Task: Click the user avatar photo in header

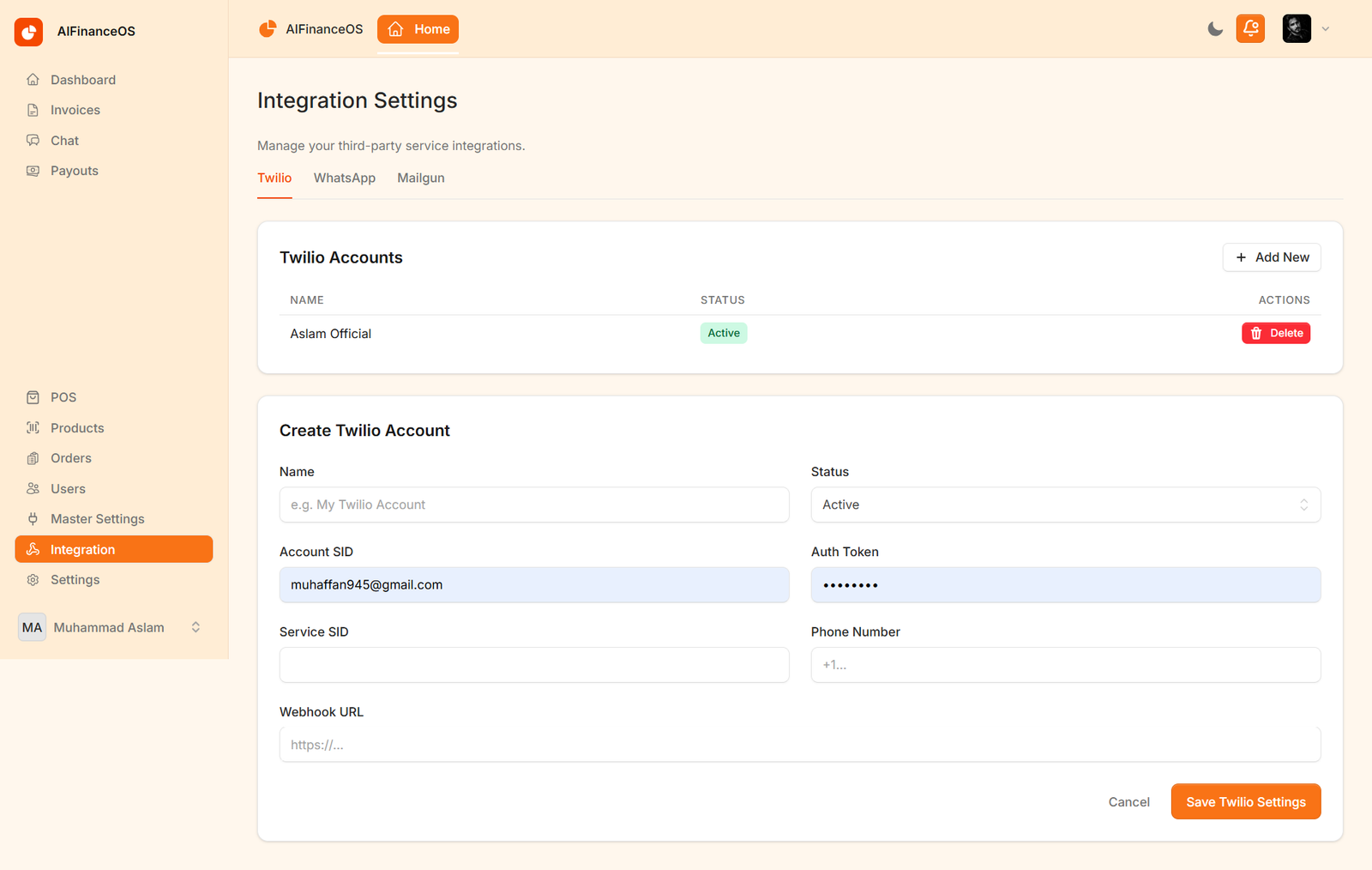Action: (1297, 28)
